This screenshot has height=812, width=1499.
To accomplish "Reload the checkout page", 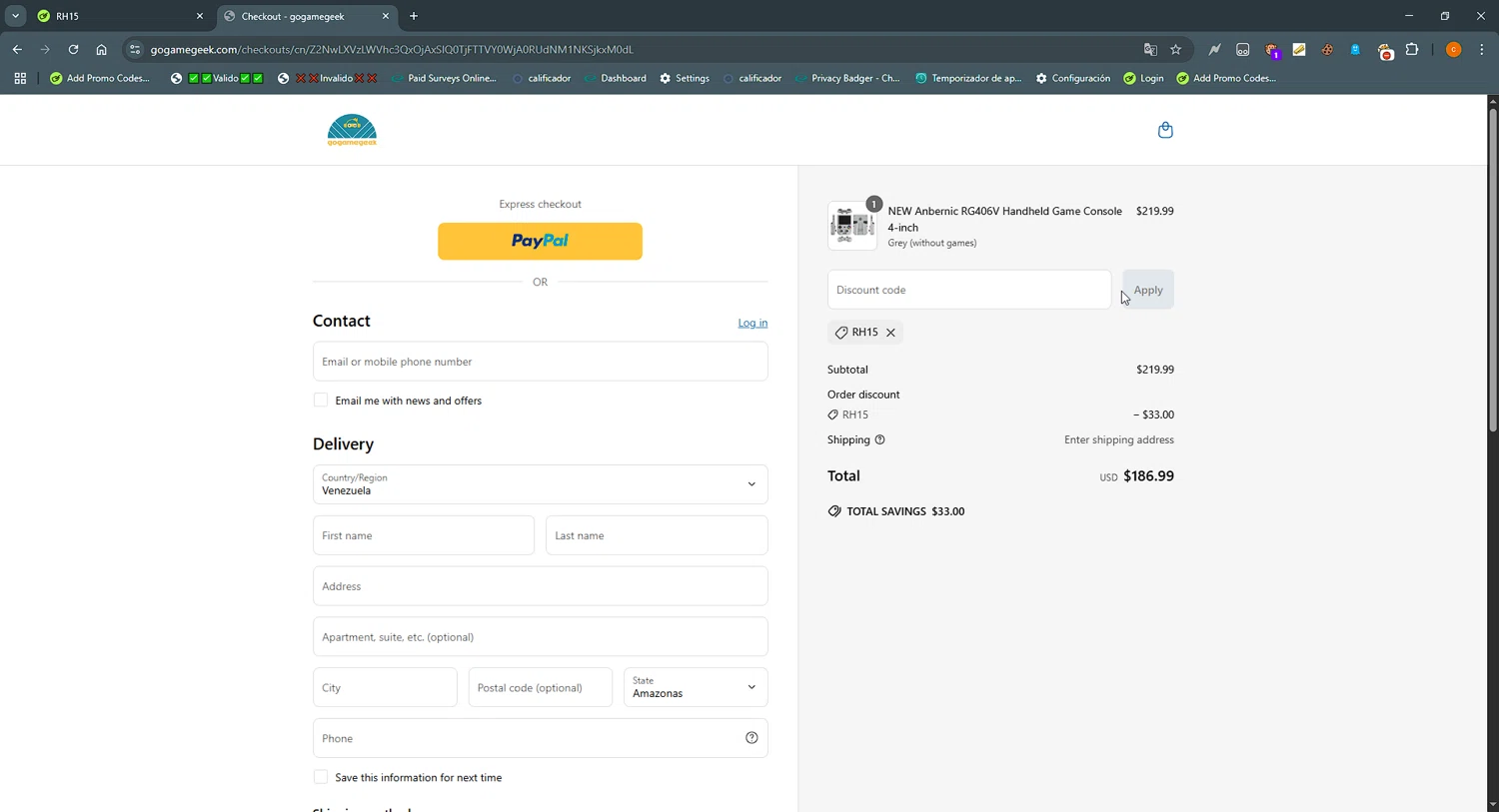I will click(x=73, y=49).
